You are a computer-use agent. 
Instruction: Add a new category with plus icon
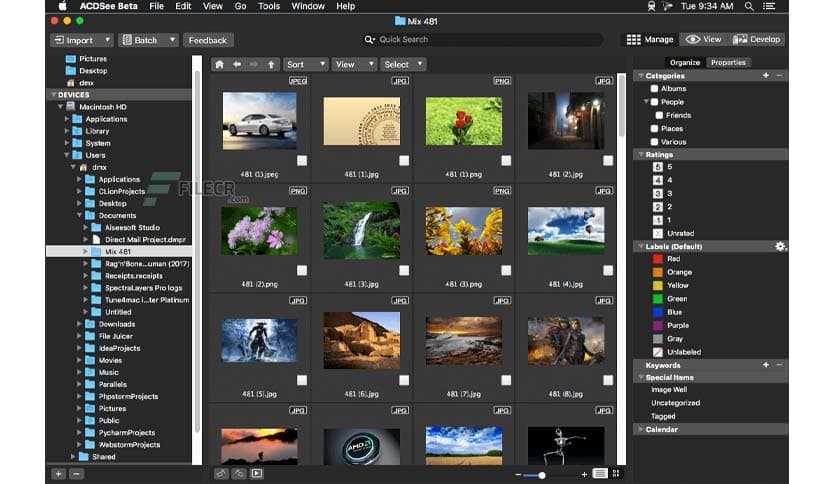point(766,76)
